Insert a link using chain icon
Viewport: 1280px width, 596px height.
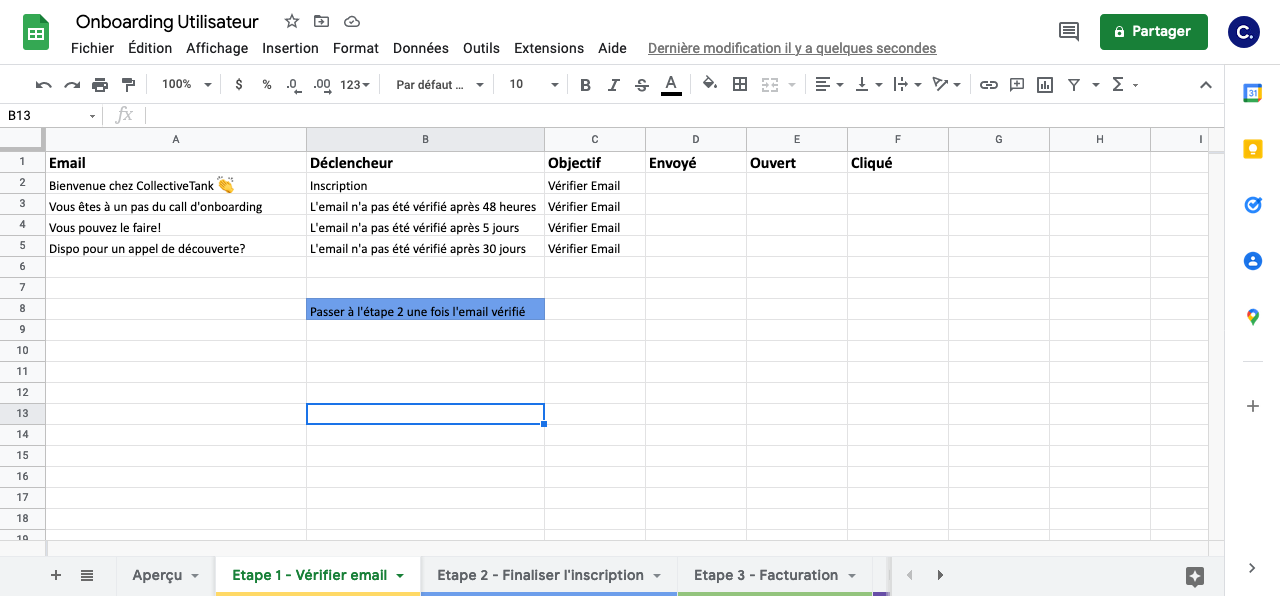(988, 85)
